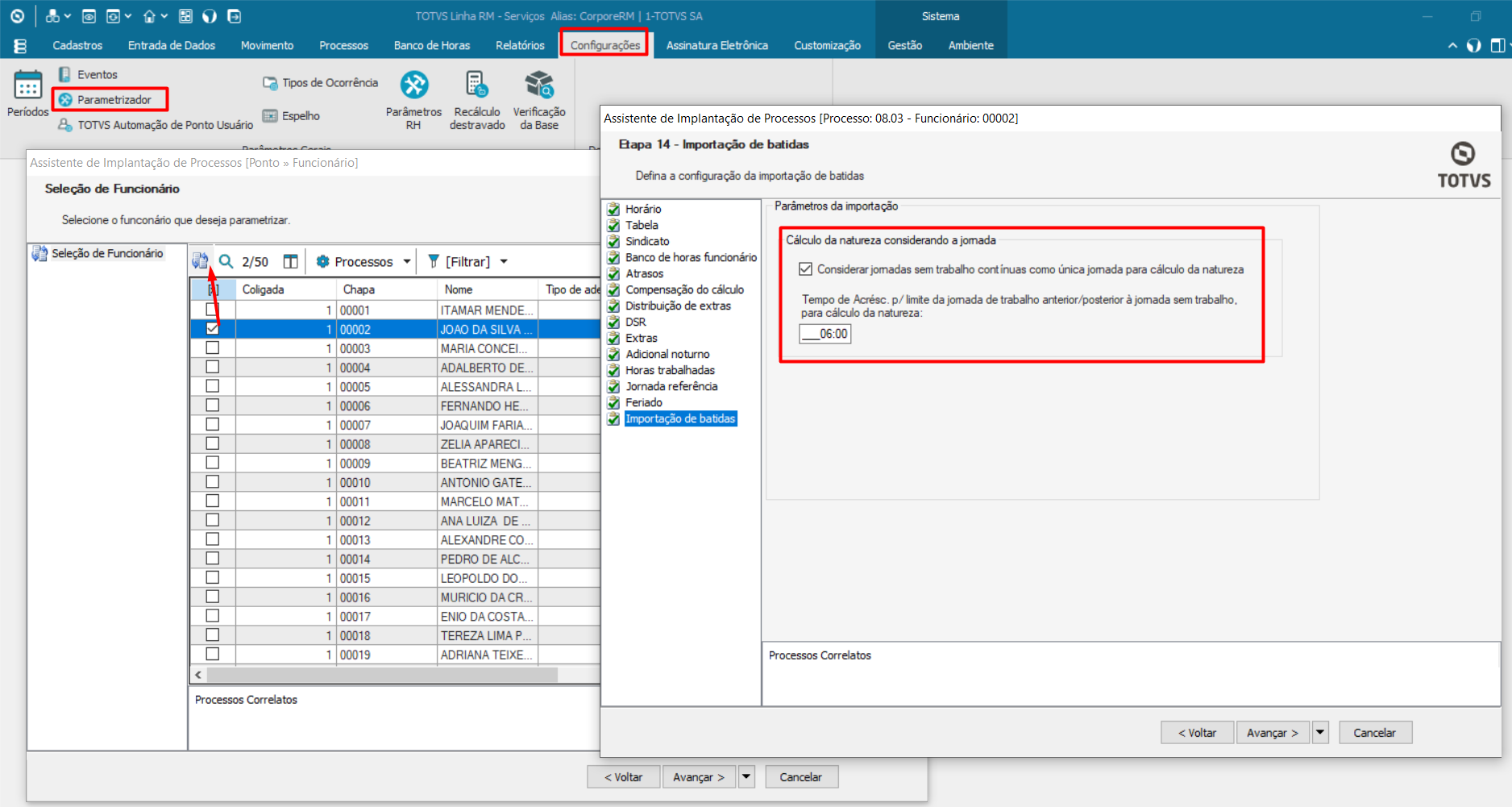Click the globe icon in title bar
The image size is (1512, 807).
pyautogui.click(x=210, y=16)
